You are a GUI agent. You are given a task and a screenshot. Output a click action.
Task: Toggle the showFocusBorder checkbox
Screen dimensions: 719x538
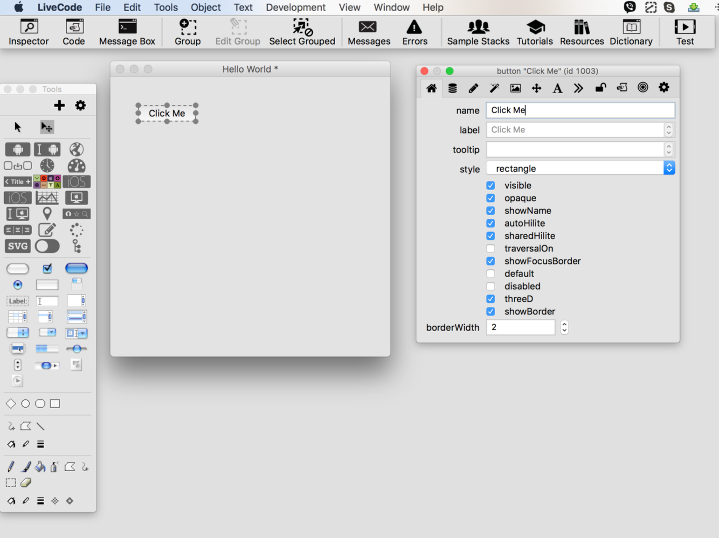coord(491,261)
